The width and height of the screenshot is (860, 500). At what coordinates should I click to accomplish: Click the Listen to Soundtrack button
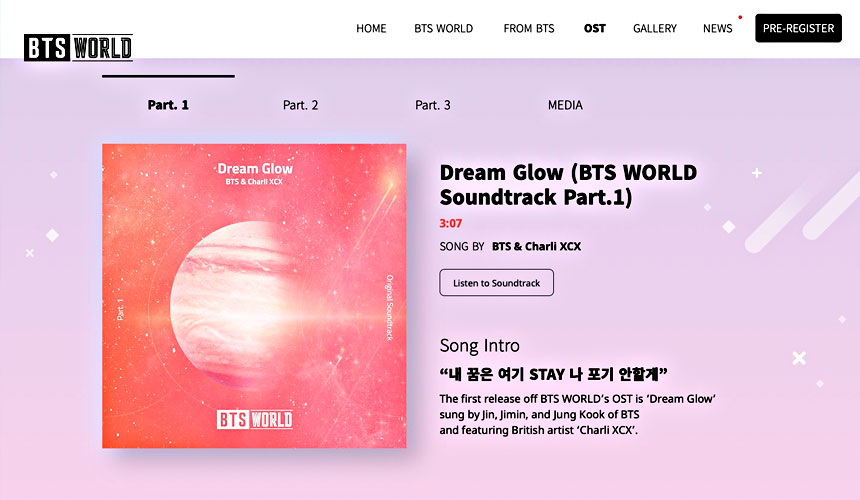(496, 282)
